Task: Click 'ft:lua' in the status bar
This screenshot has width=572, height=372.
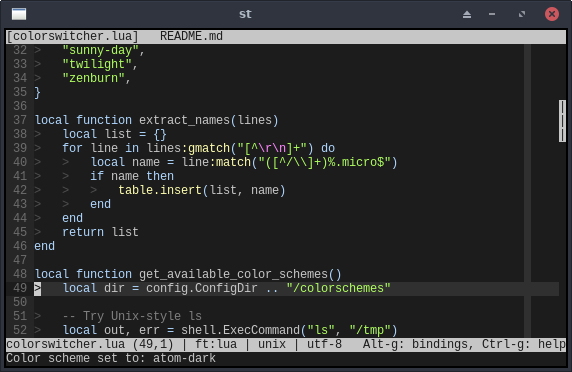Action: (216, 344)
